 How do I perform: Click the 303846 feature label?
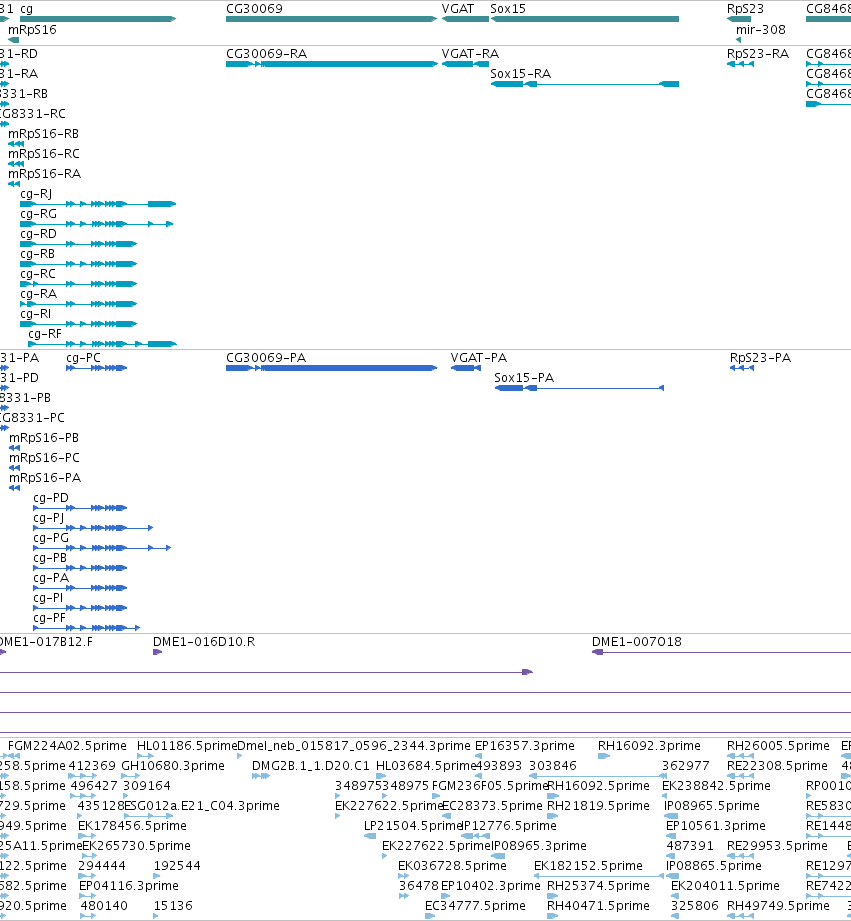553,765
